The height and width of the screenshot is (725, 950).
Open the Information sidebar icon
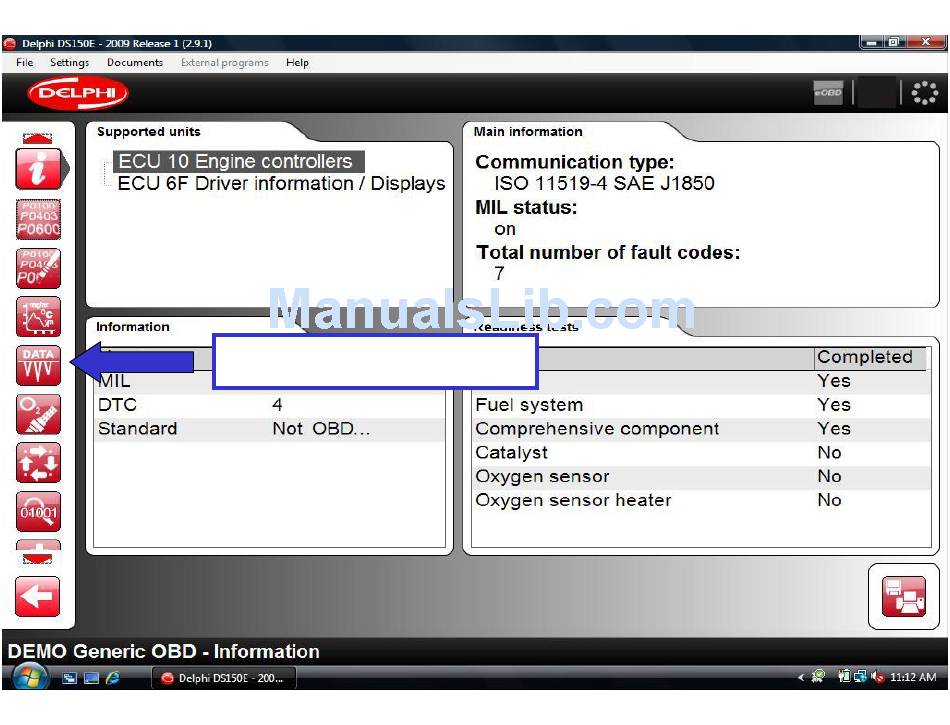[x=38, y=169]
